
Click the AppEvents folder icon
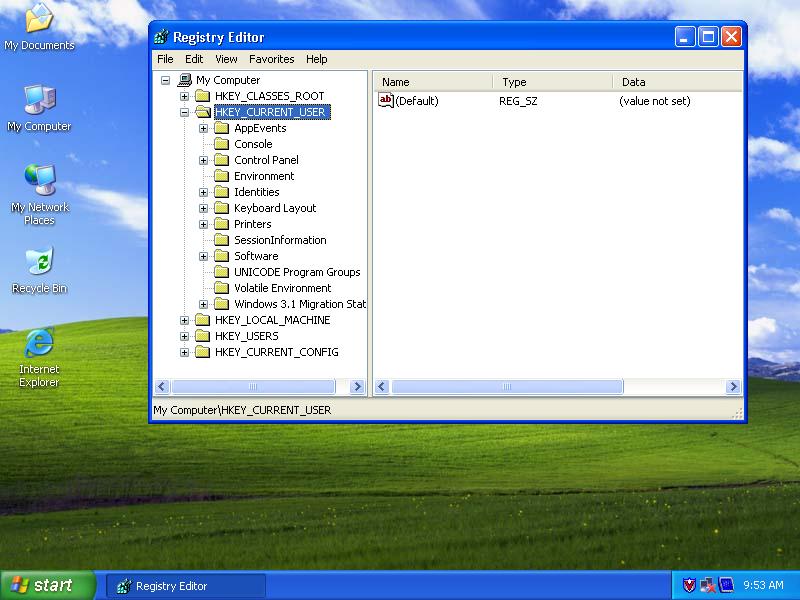click(221, 128)
